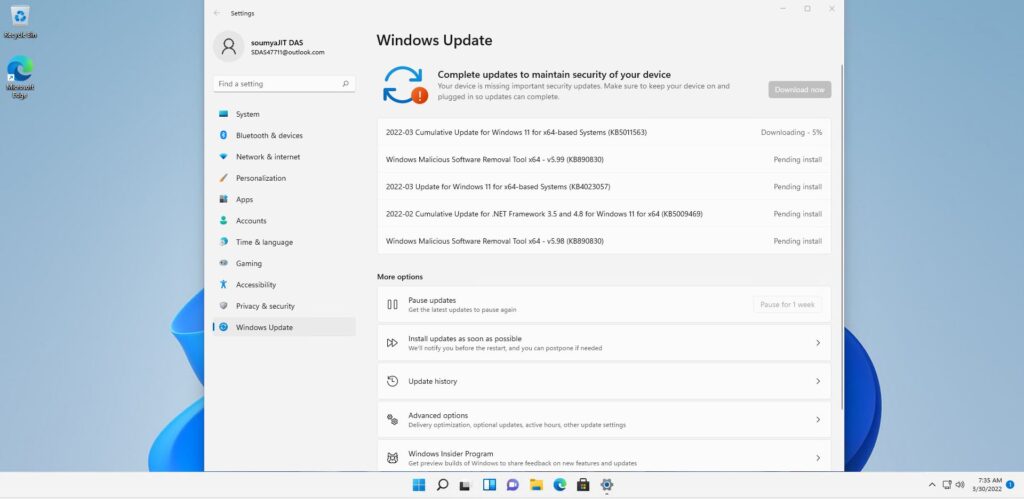
Task: Expand the Windows Insider Program chevron
Action: click(818, 458)
